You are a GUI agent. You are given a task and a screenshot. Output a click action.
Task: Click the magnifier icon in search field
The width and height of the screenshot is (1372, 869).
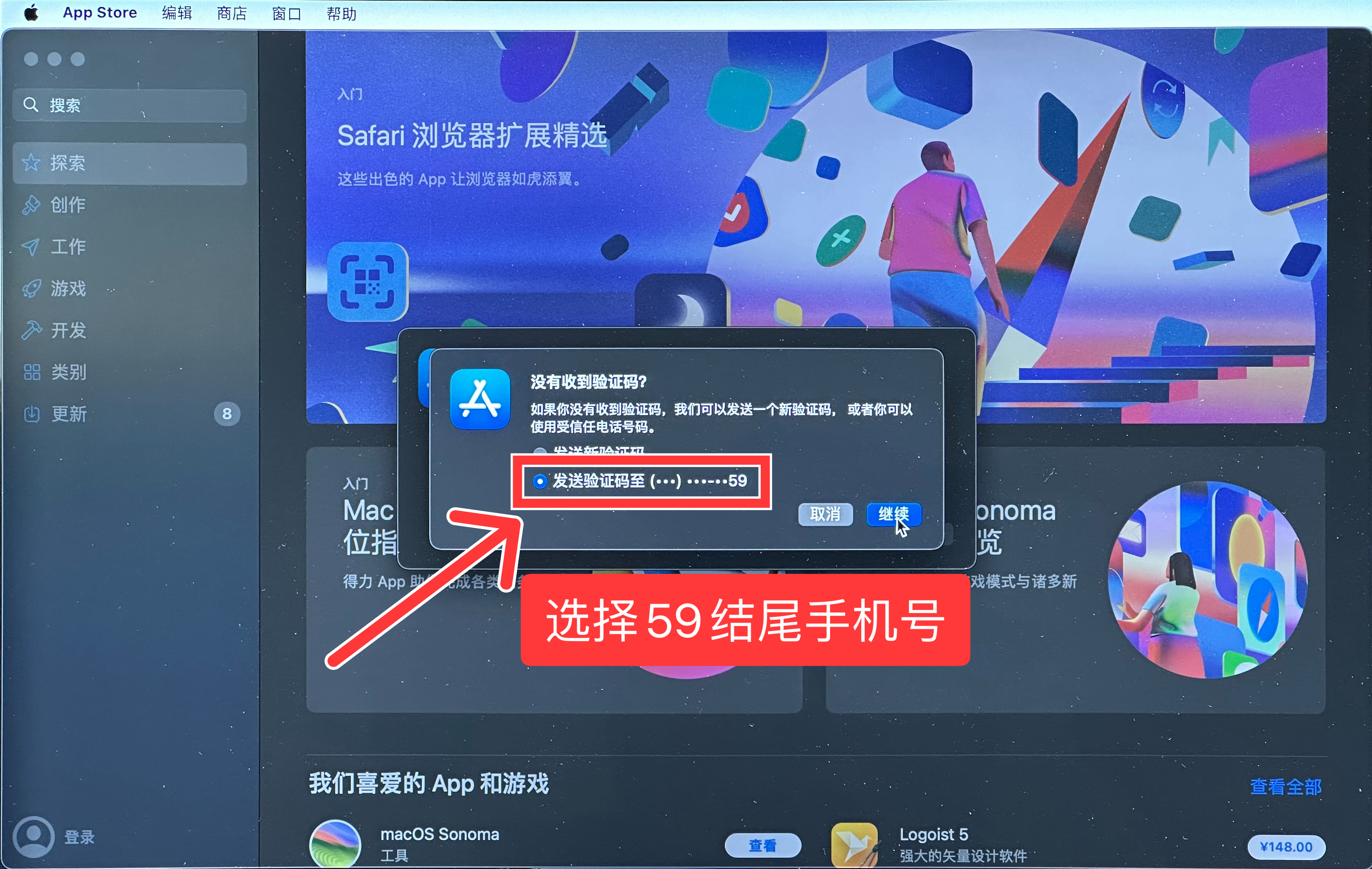pyautogui.click(x=31, y=105)
